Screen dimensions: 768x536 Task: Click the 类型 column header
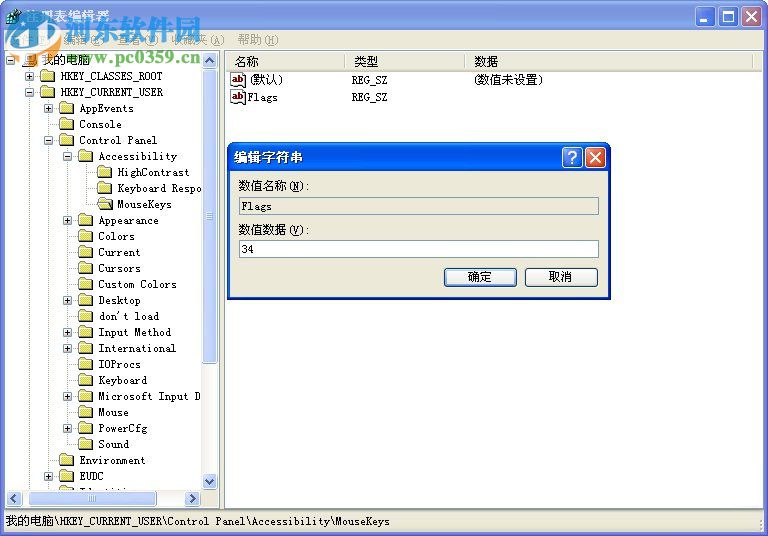point(405,61)
